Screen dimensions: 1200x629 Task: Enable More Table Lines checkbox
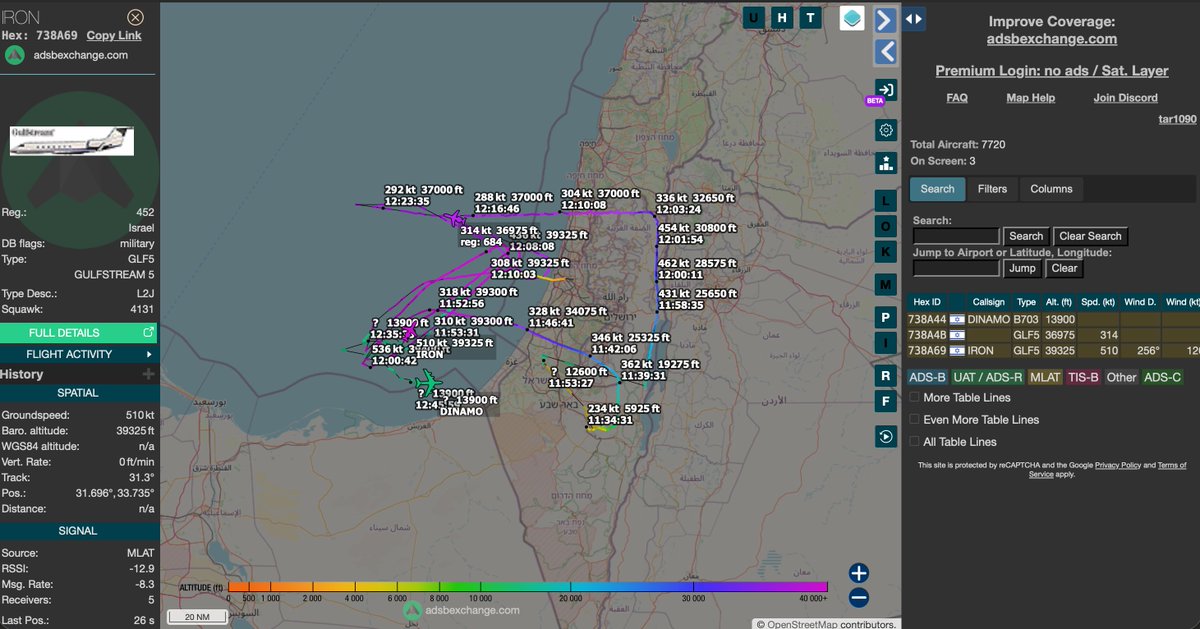point(914,398)
